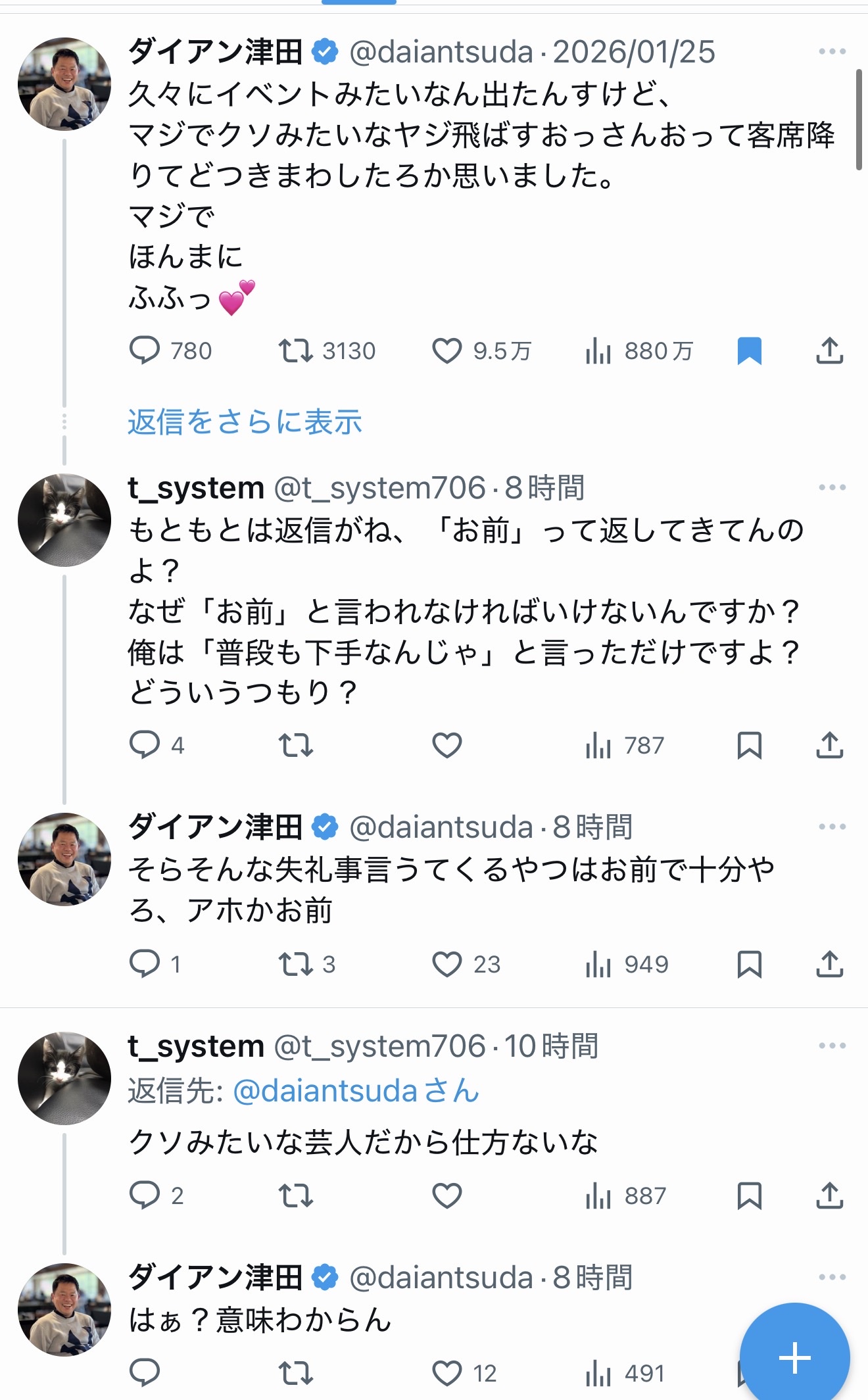Retweet ダイアン津田's reply with 3 reposts
This screenshot has height=1400, width=868.
(296, 964)
